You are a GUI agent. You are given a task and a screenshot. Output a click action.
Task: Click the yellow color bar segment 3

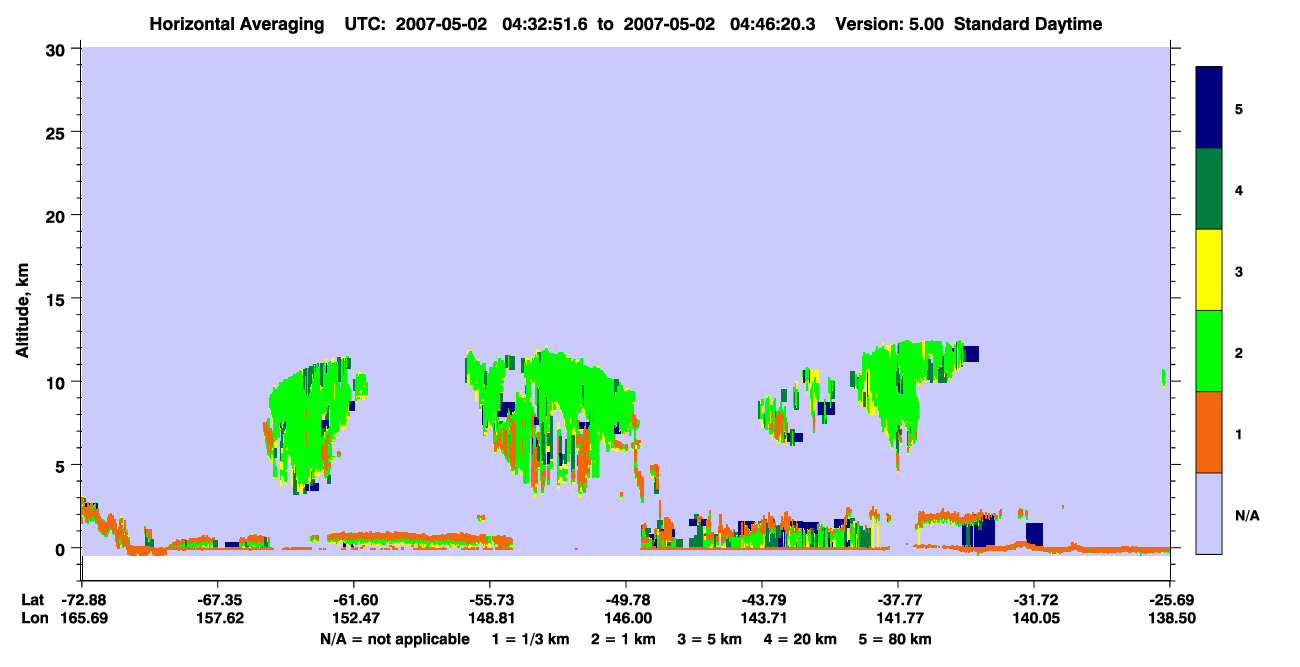pos(1209,270)
